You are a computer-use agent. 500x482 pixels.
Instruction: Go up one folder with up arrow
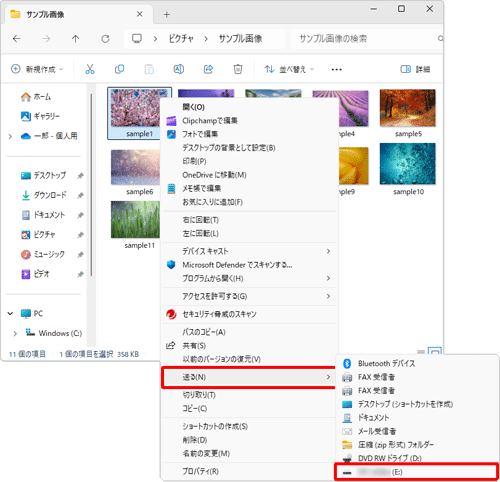point(76,39)
